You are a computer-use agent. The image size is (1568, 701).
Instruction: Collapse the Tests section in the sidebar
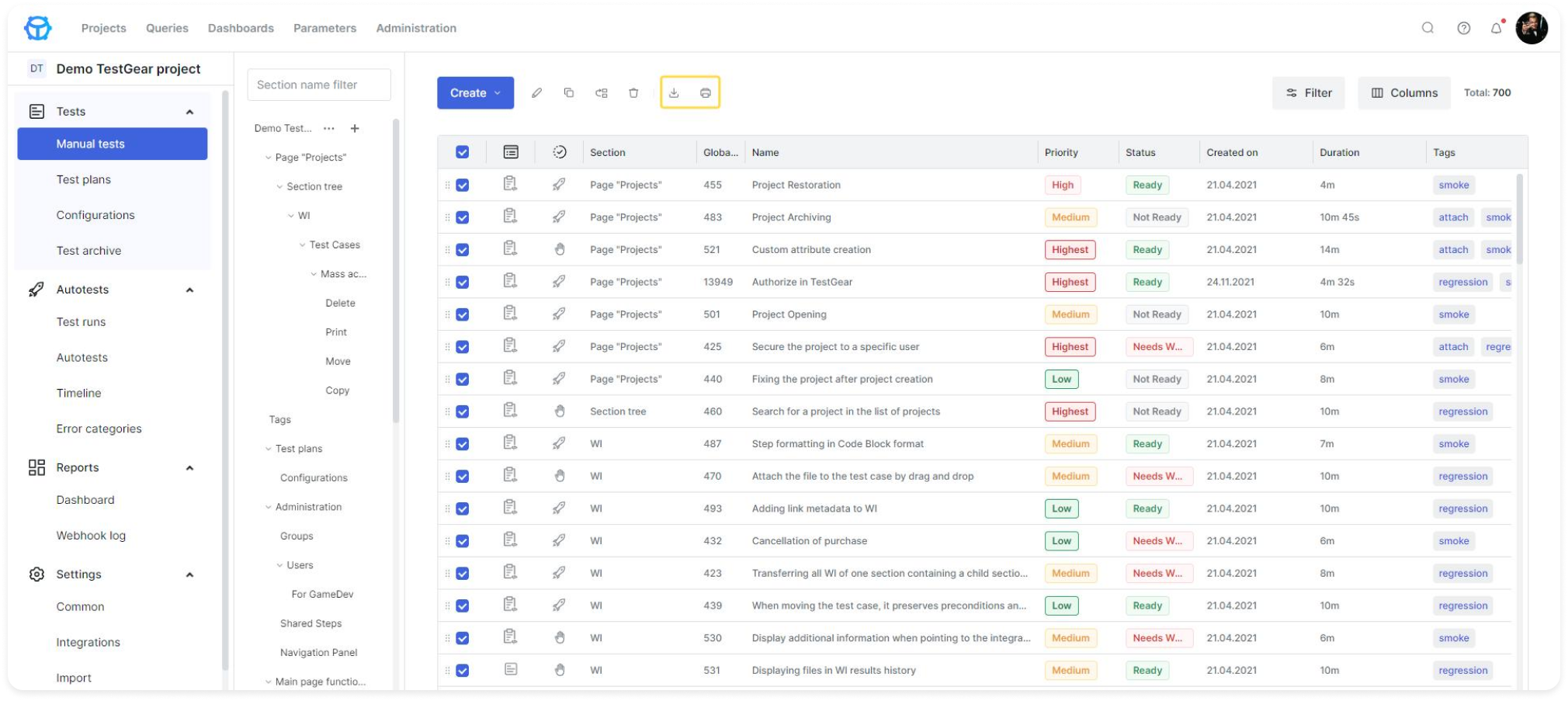pyautogui.click(x=189, y=111)
